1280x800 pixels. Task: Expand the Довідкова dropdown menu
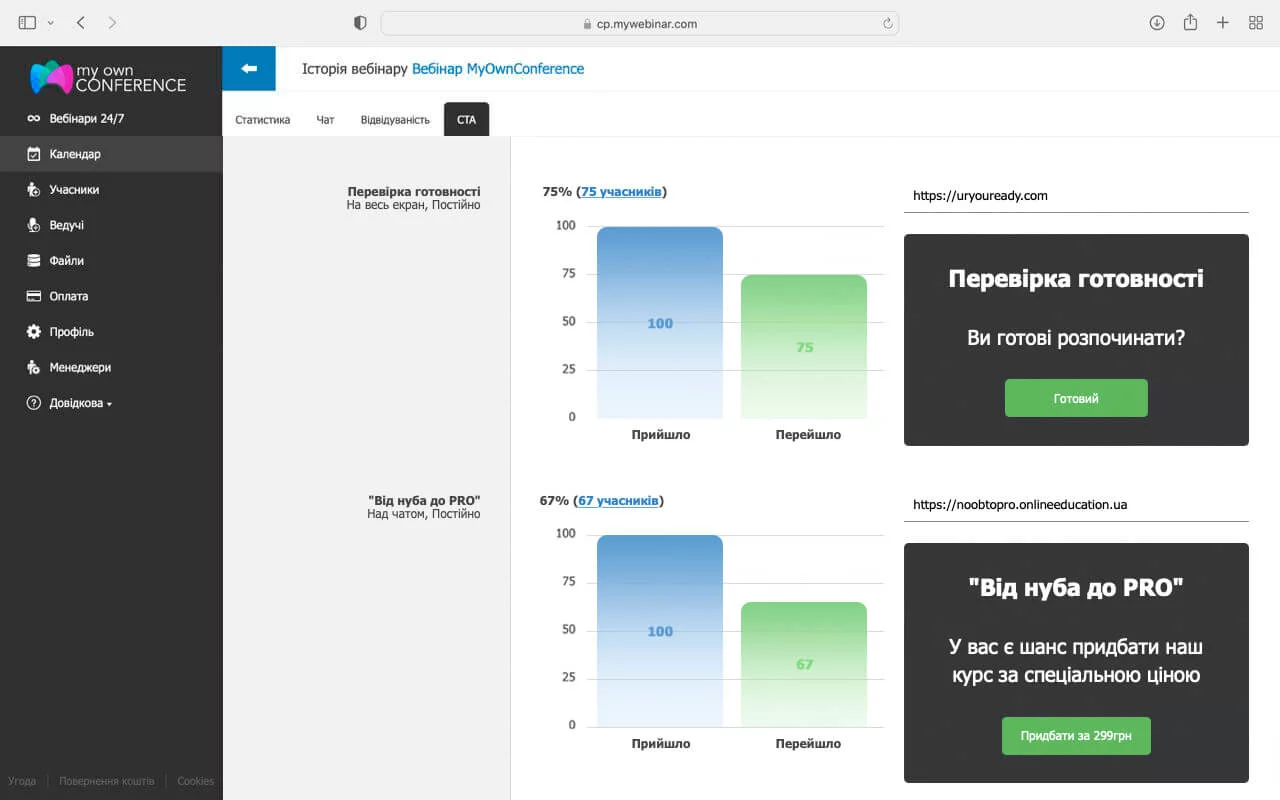[80, 404]
